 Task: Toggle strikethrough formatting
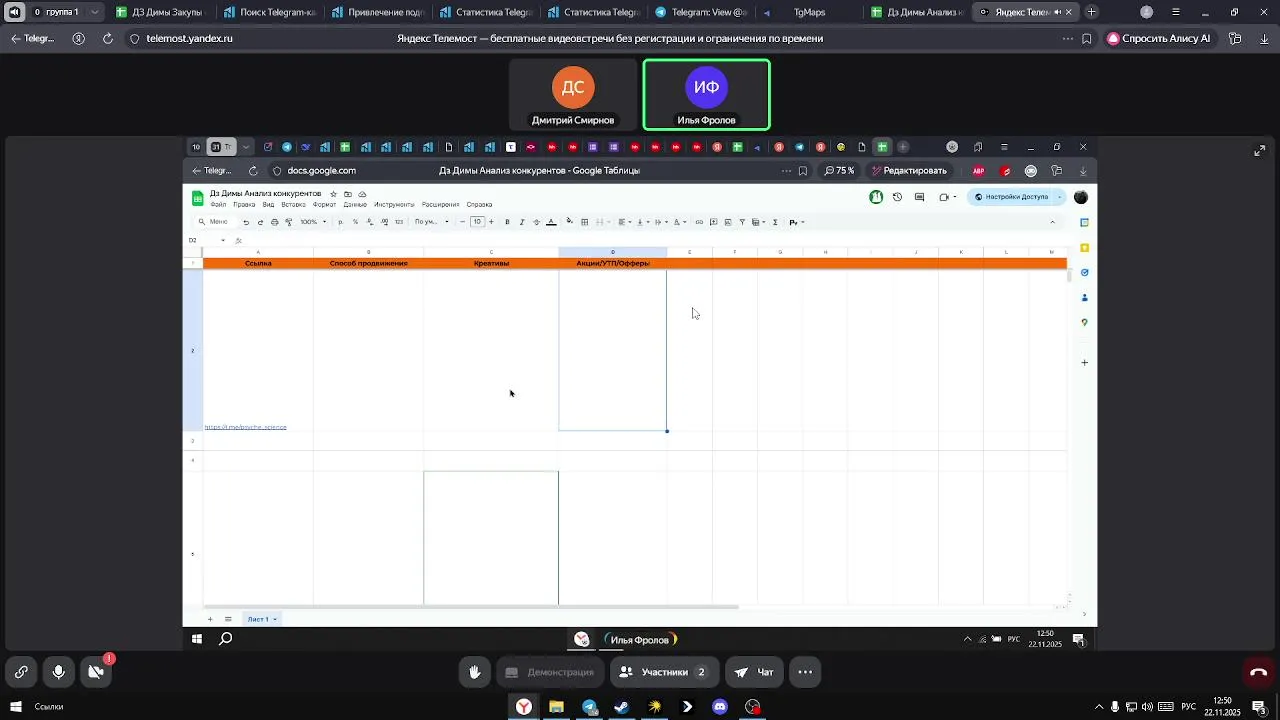click(536, 222)
